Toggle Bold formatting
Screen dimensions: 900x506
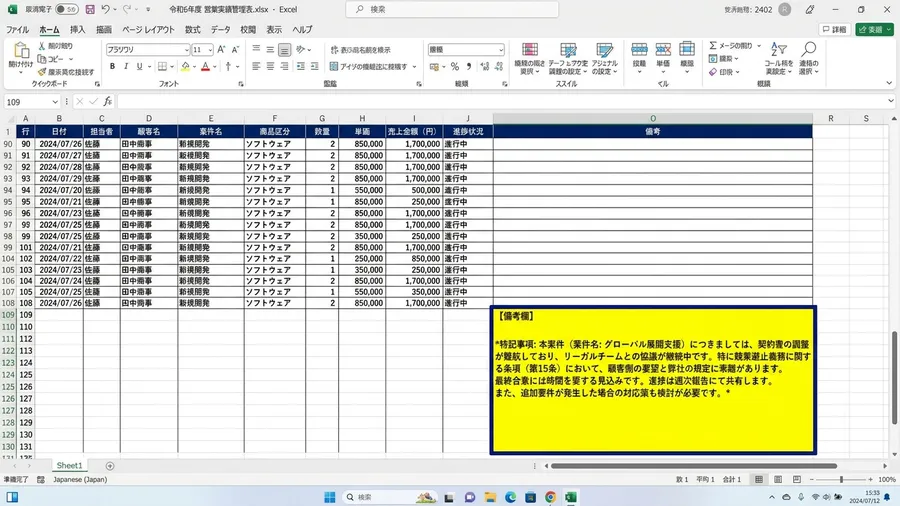pos(112,67)
